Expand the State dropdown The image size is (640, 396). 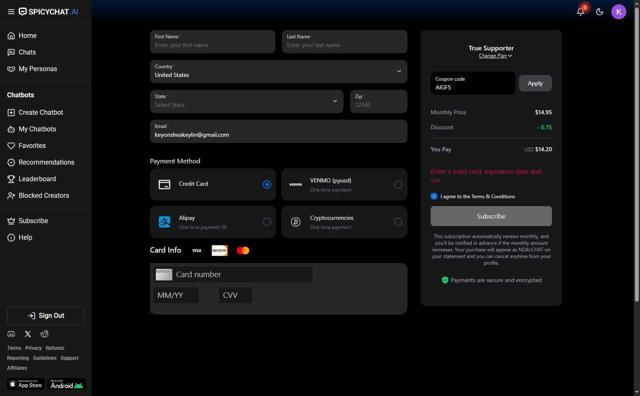[x=247, y=101]
